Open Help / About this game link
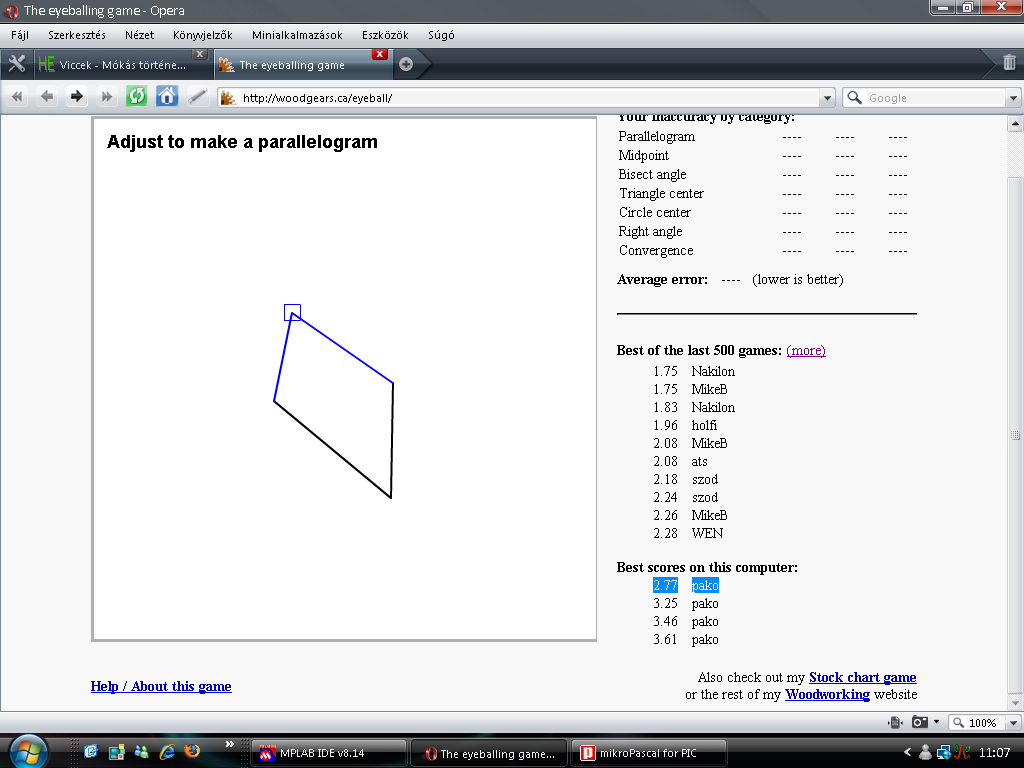Screen dimensions: 1024x768 point(161,686)
